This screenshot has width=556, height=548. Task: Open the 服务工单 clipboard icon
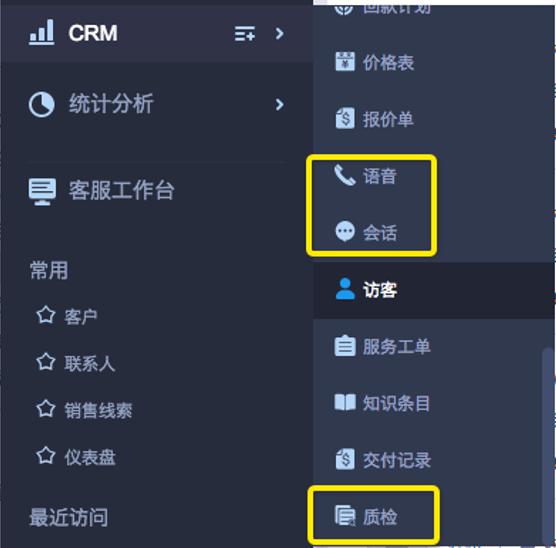coord(345,345)
